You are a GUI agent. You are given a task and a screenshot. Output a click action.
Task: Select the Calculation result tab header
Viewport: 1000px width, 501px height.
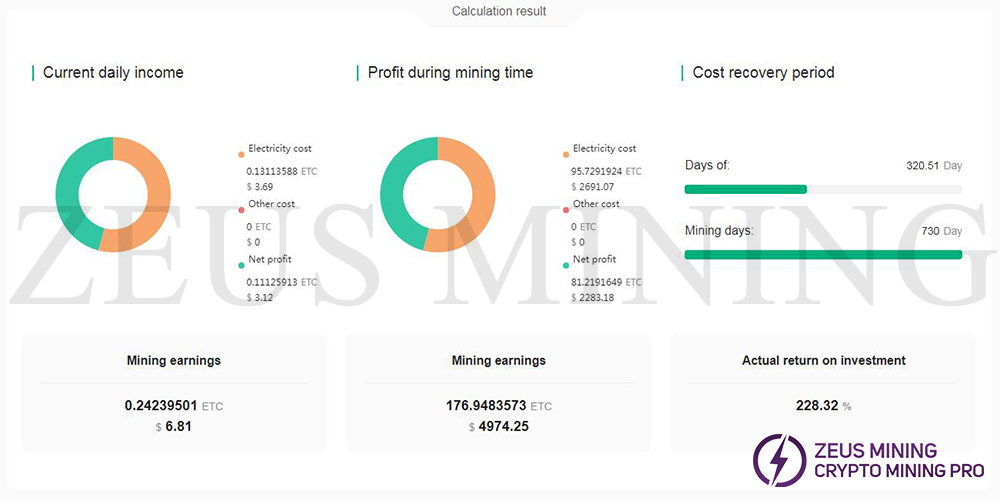click(x=499, y=12)
